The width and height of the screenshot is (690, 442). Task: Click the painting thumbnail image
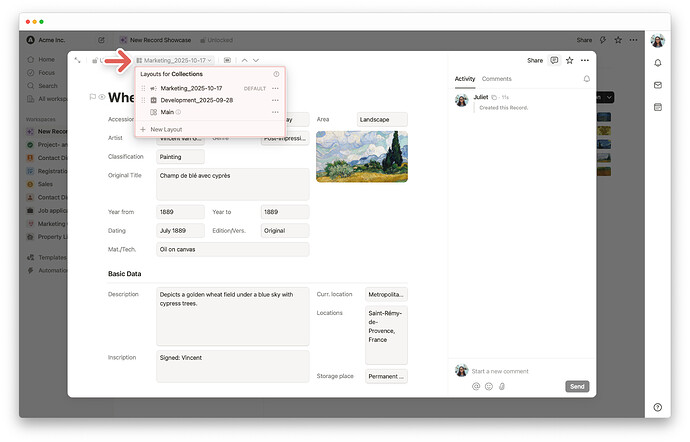362,157
